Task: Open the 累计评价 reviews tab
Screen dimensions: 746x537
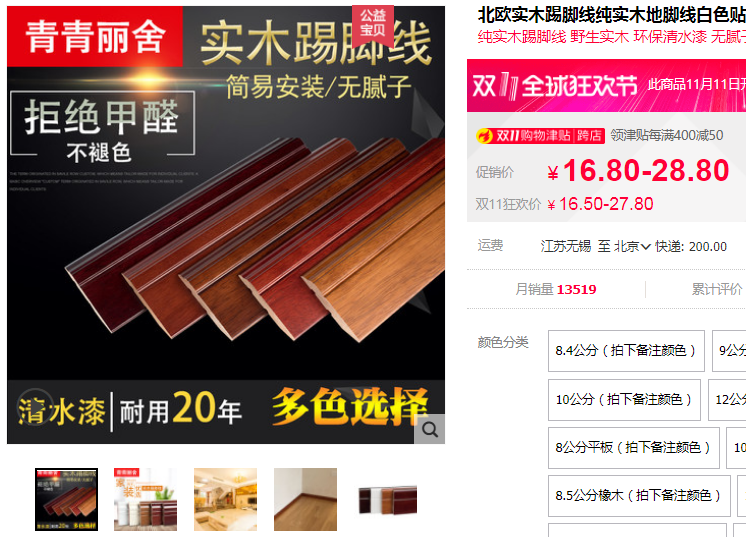Action: [x=717, y=289]
